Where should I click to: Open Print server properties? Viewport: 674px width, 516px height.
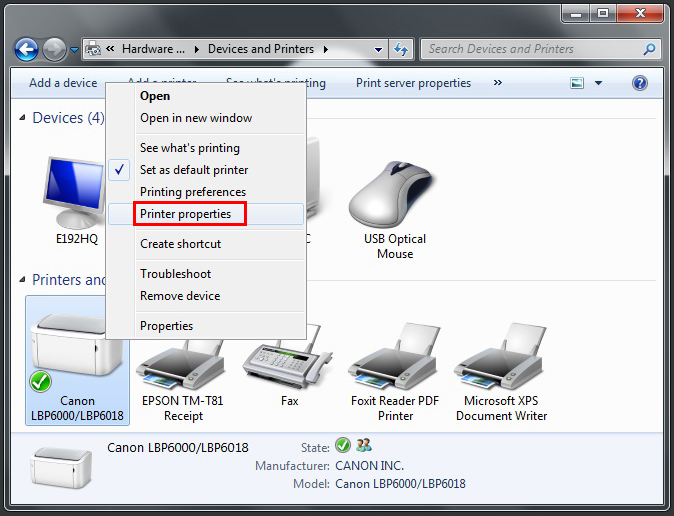tap(414, 83)
